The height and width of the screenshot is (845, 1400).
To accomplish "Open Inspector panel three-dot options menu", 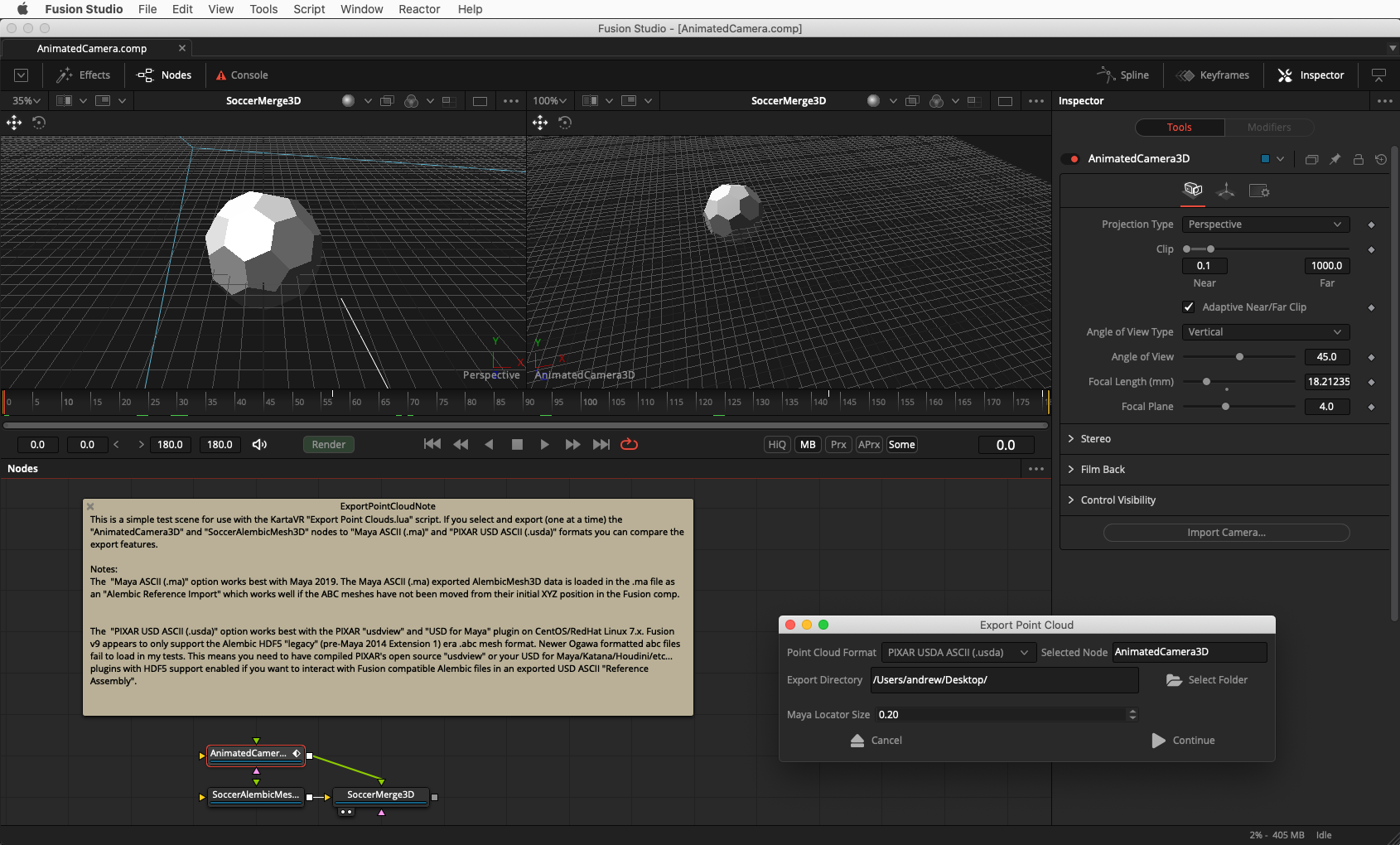I will pyautogui.click(x=1385, y=101).
